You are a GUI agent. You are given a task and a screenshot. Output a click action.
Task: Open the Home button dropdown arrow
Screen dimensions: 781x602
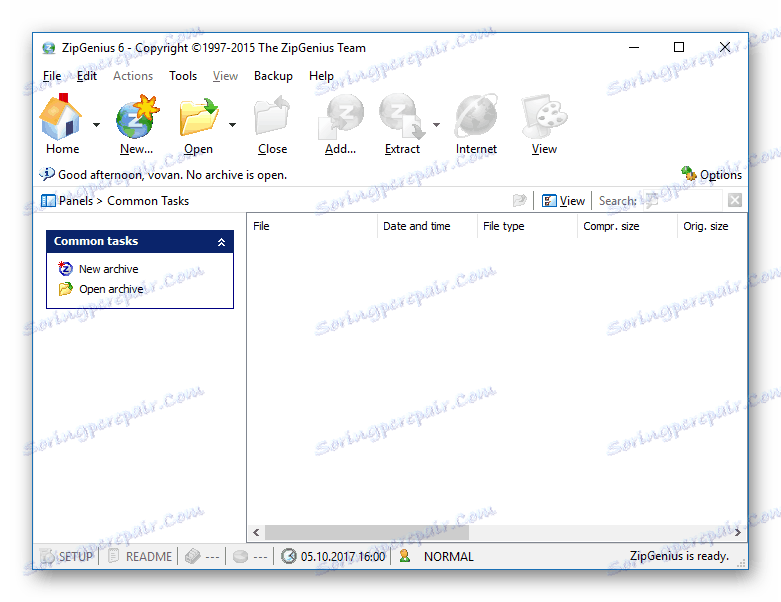coord(97,125)
